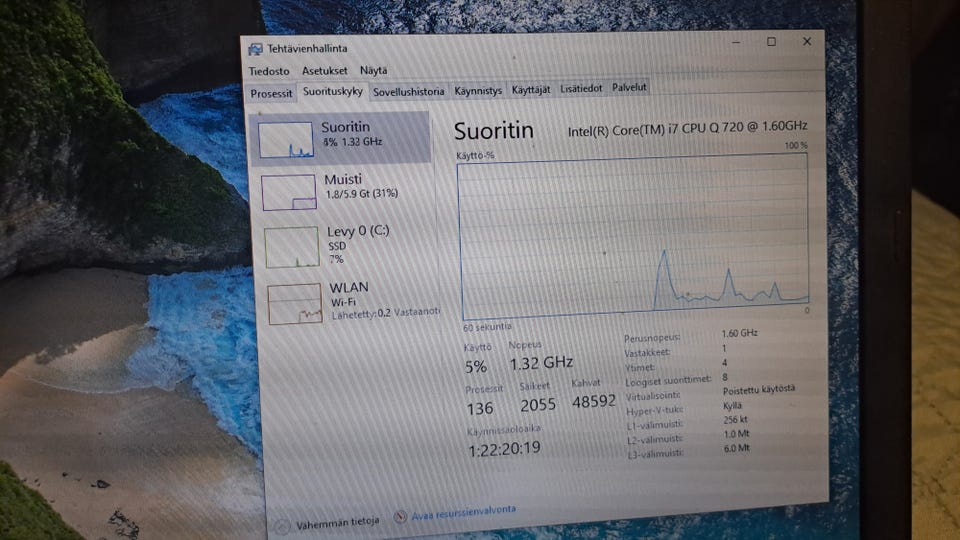
Task: Open the Sovellushistoria tab
Action: coord(408,92)
